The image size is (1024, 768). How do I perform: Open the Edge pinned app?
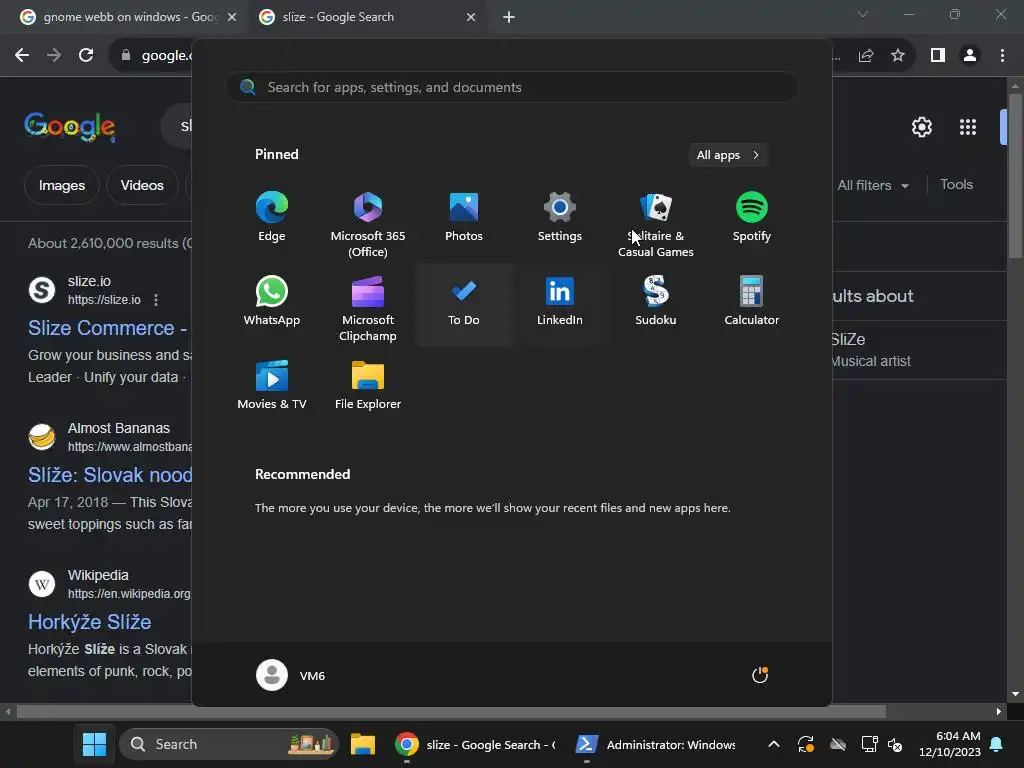pyautogui.click(x=272, y=217)
